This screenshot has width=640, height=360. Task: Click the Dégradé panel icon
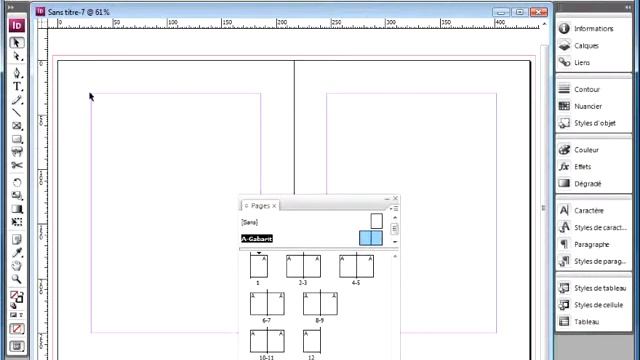[564, 183]
